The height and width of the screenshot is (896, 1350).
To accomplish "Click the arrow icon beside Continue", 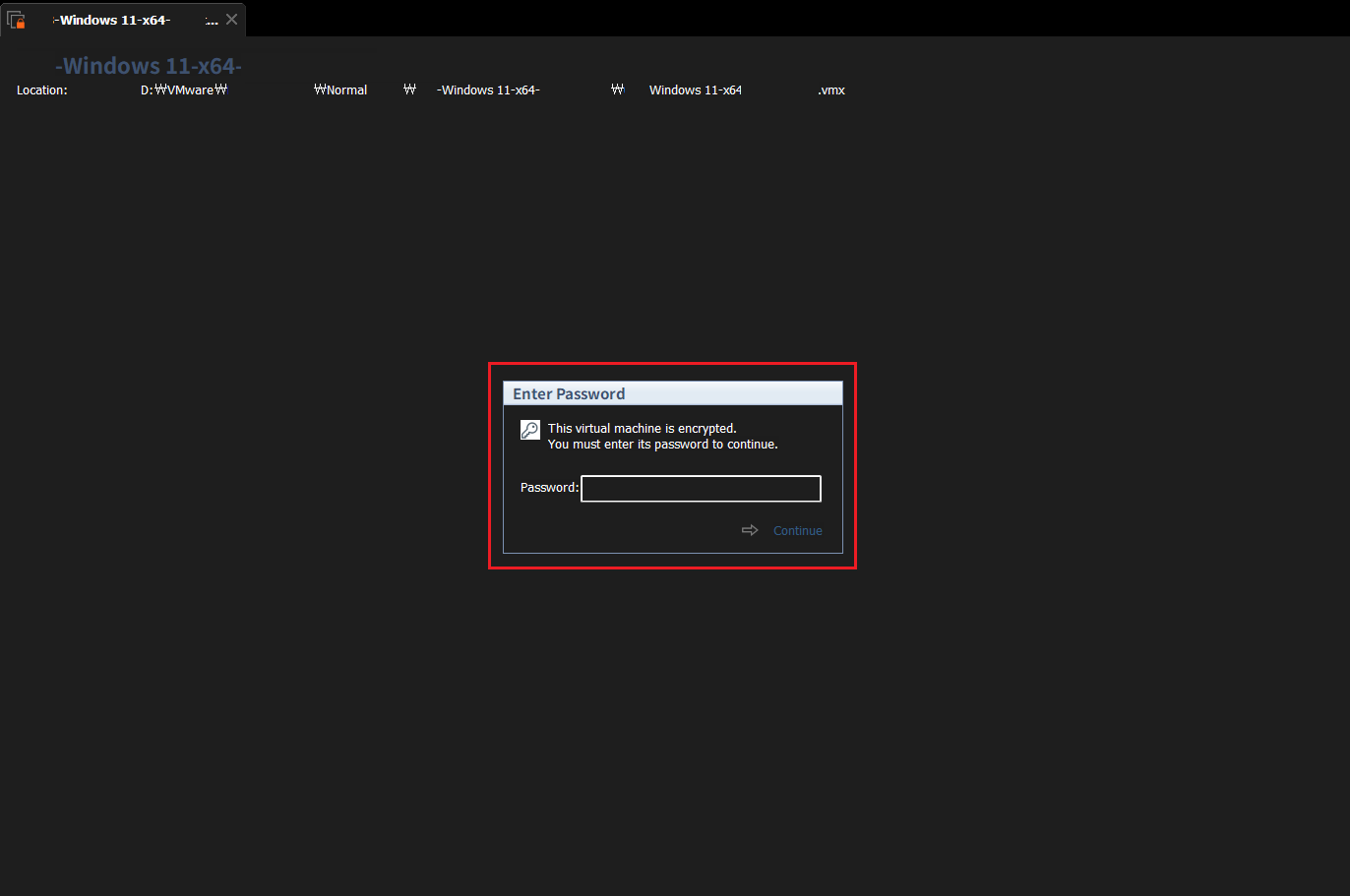I will [750, 530].
